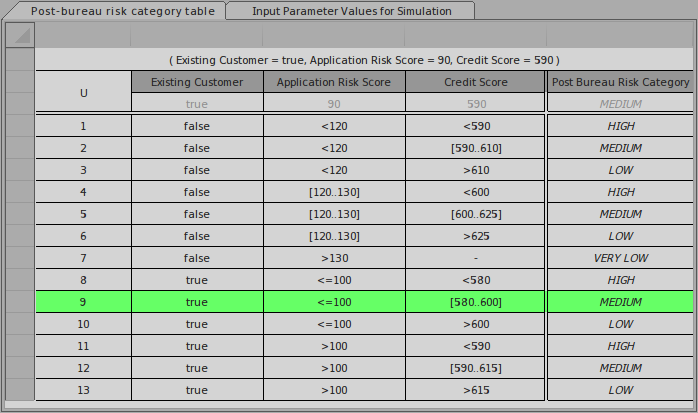
Task: Click the >615 credit score cell in rule 13
Action: [475, 389]
